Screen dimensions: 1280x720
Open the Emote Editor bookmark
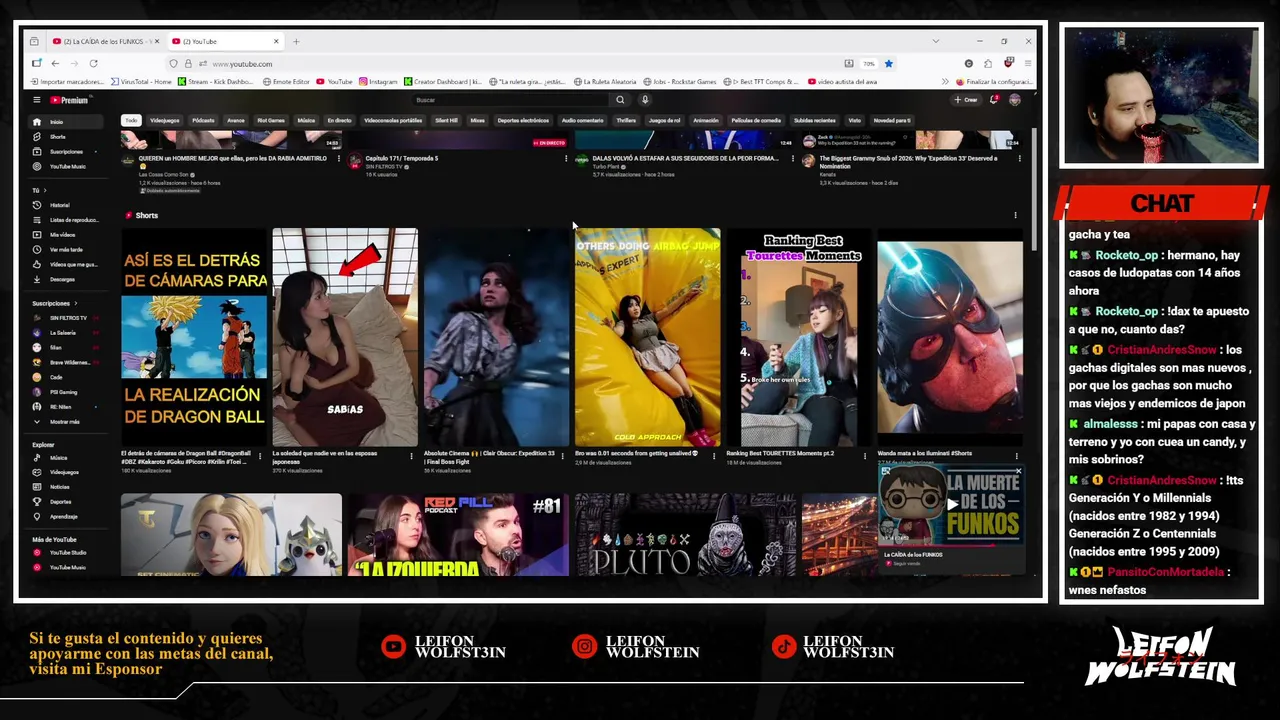(286, 82)
